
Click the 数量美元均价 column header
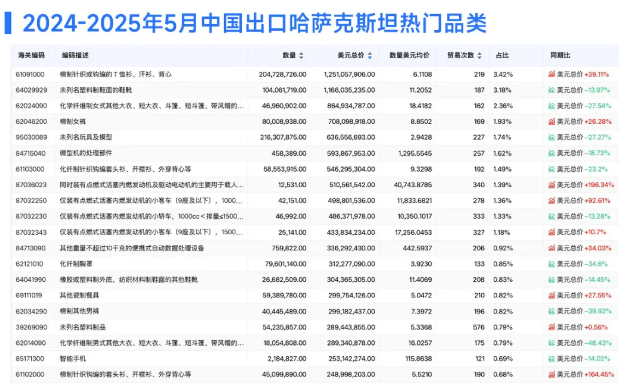coord(409,55)
